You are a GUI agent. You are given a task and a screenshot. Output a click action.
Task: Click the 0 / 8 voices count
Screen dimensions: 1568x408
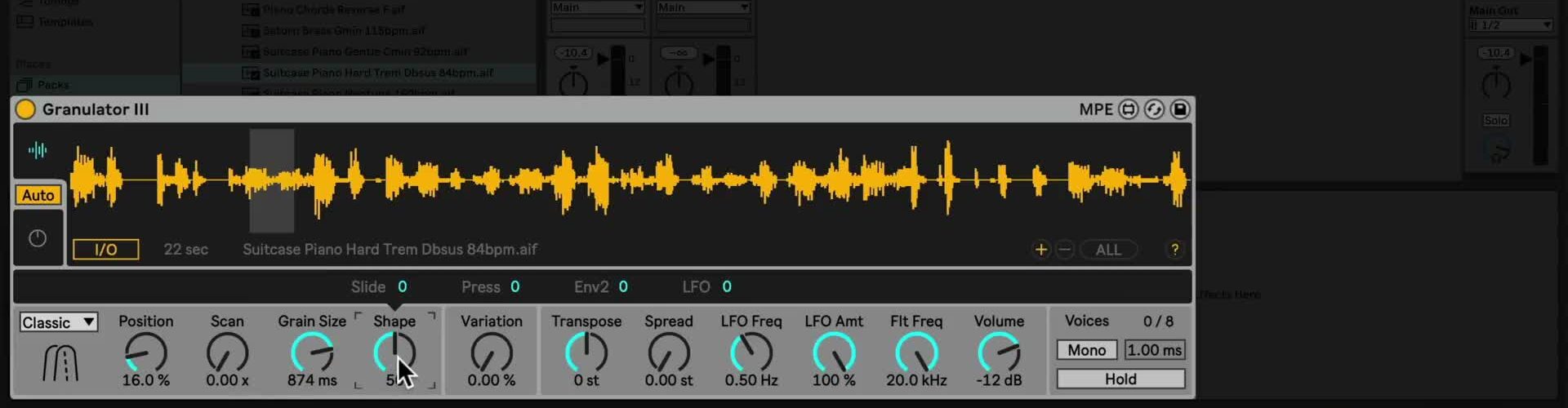(x=1158, y=322)
